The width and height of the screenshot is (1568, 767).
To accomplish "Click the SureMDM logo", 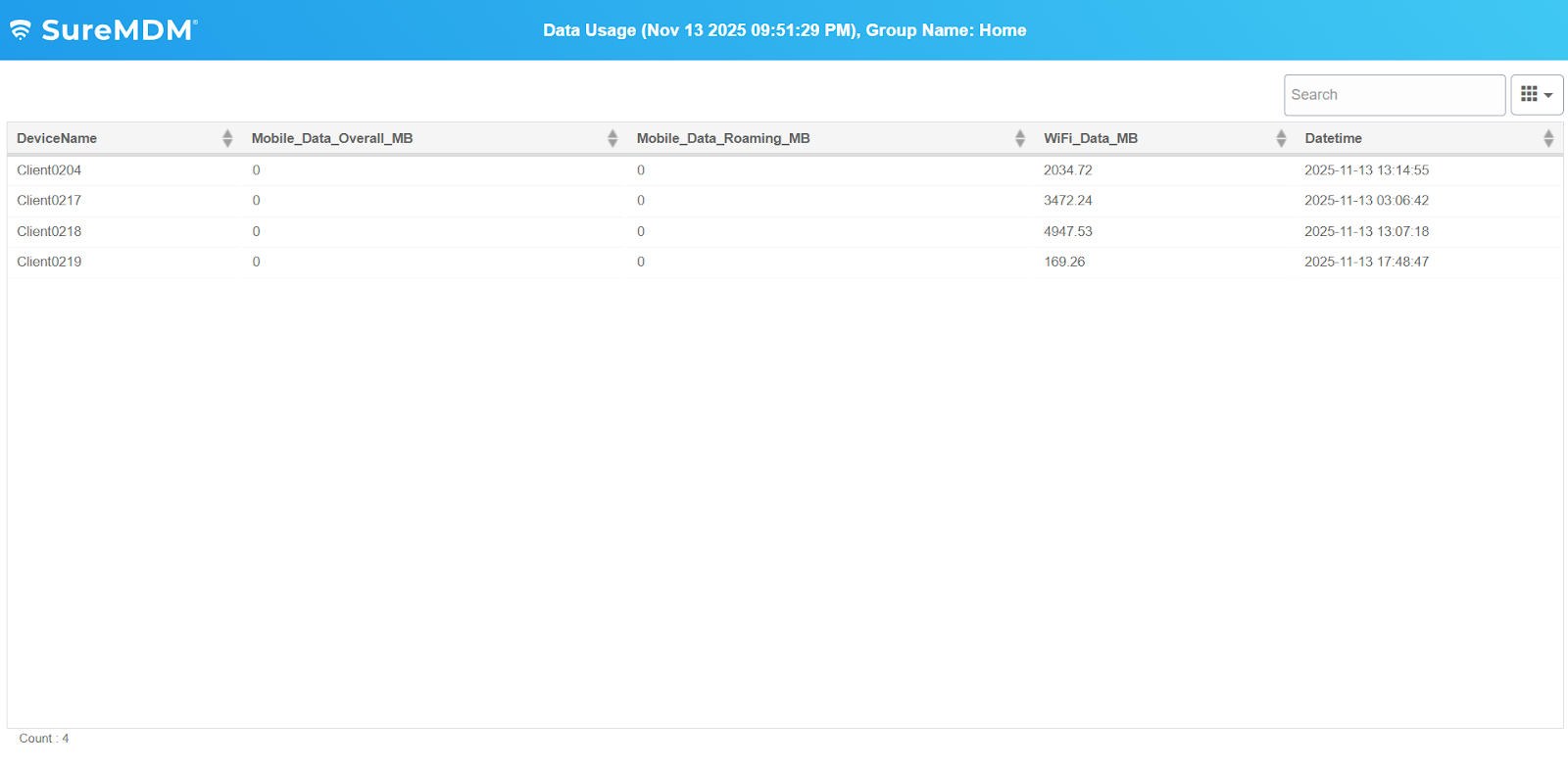I will click(103, 30).
